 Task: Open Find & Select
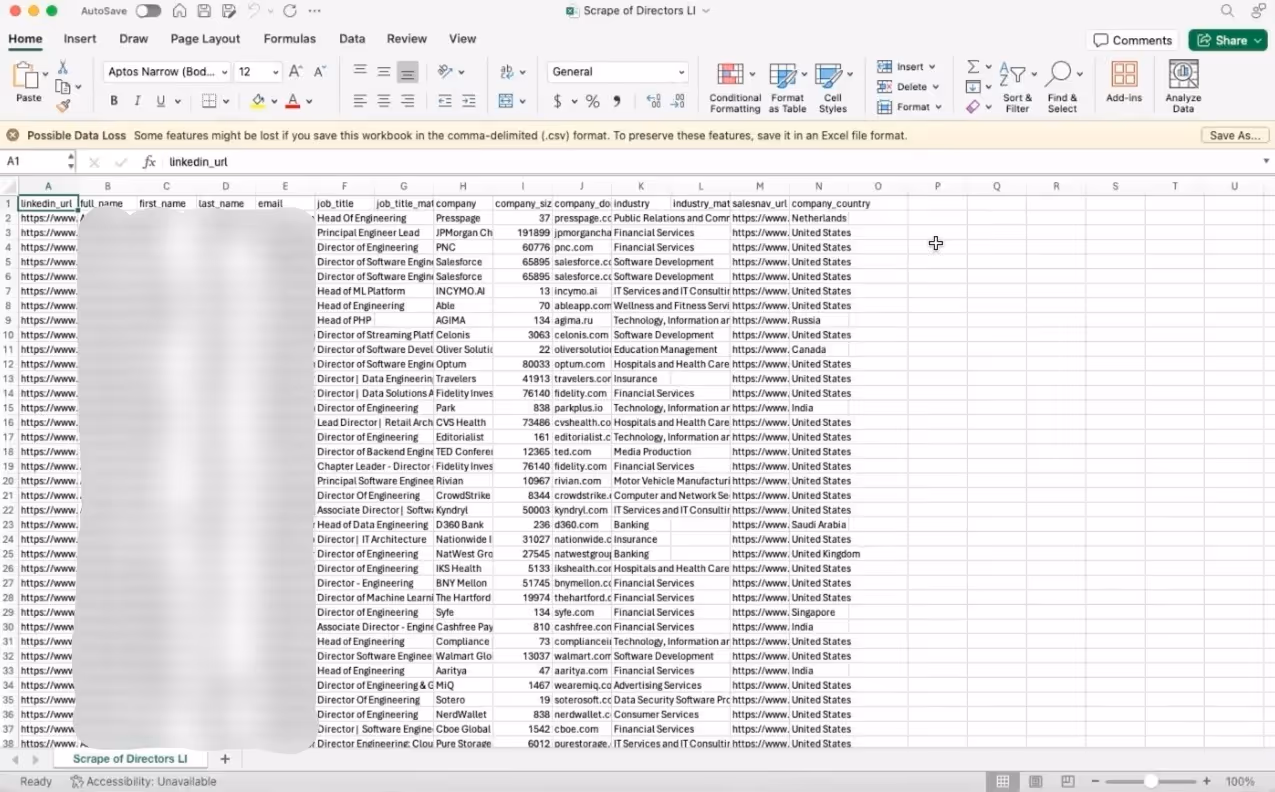(x=1062, y=88)
